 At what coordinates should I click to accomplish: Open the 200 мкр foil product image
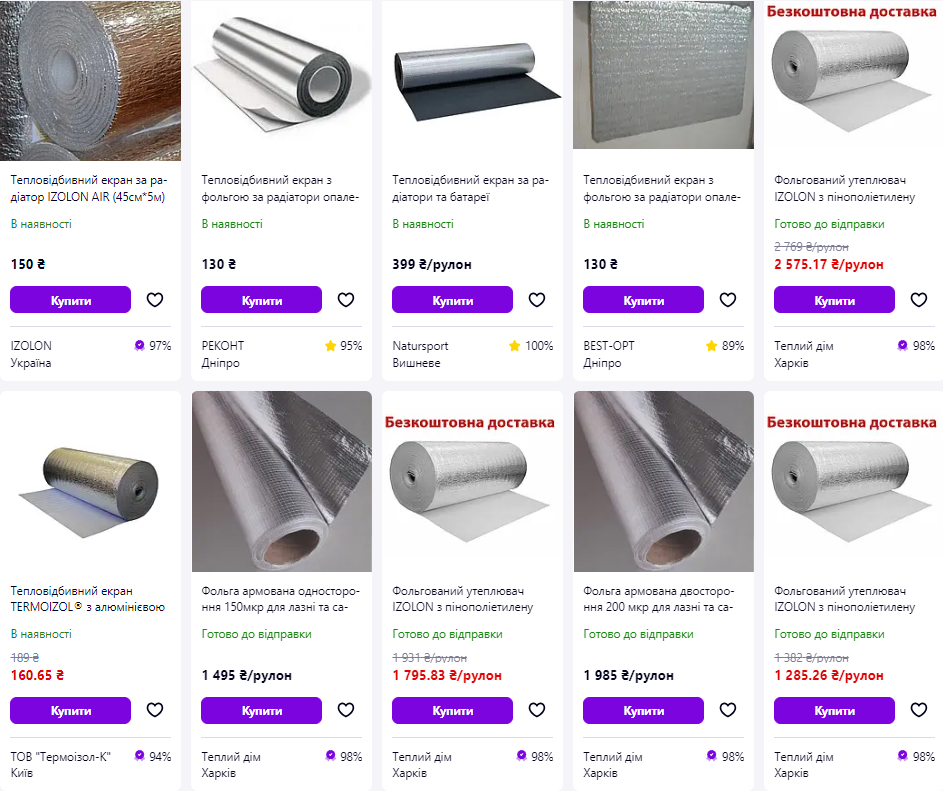click(x=663, y=481)
